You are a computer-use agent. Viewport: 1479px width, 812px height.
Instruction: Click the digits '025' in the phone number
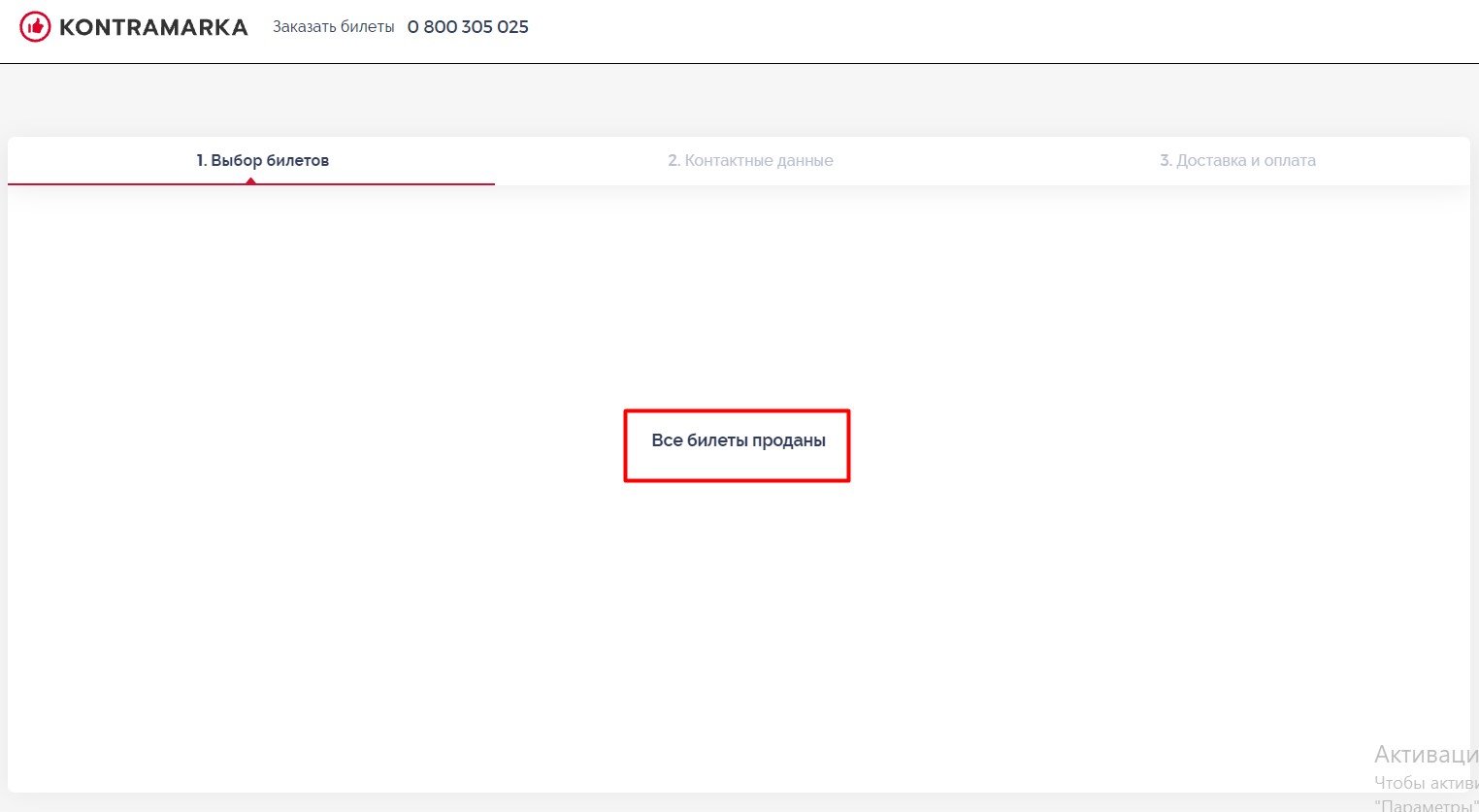(512, 27)
